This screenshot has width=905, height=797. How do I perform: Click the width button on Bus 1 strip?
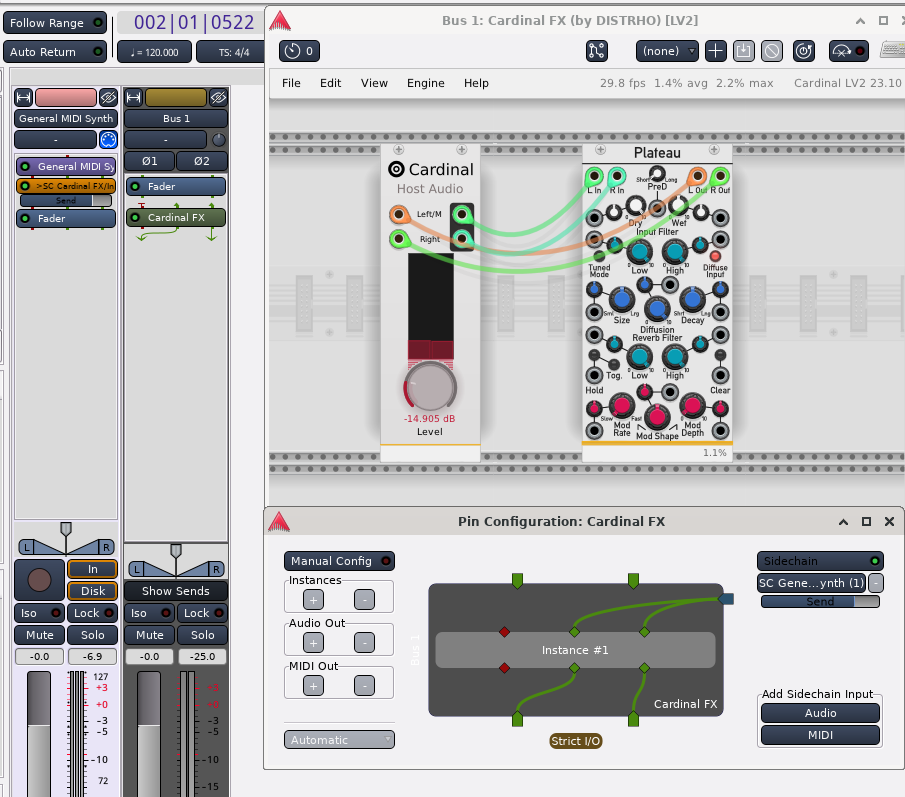coord(134,97)
